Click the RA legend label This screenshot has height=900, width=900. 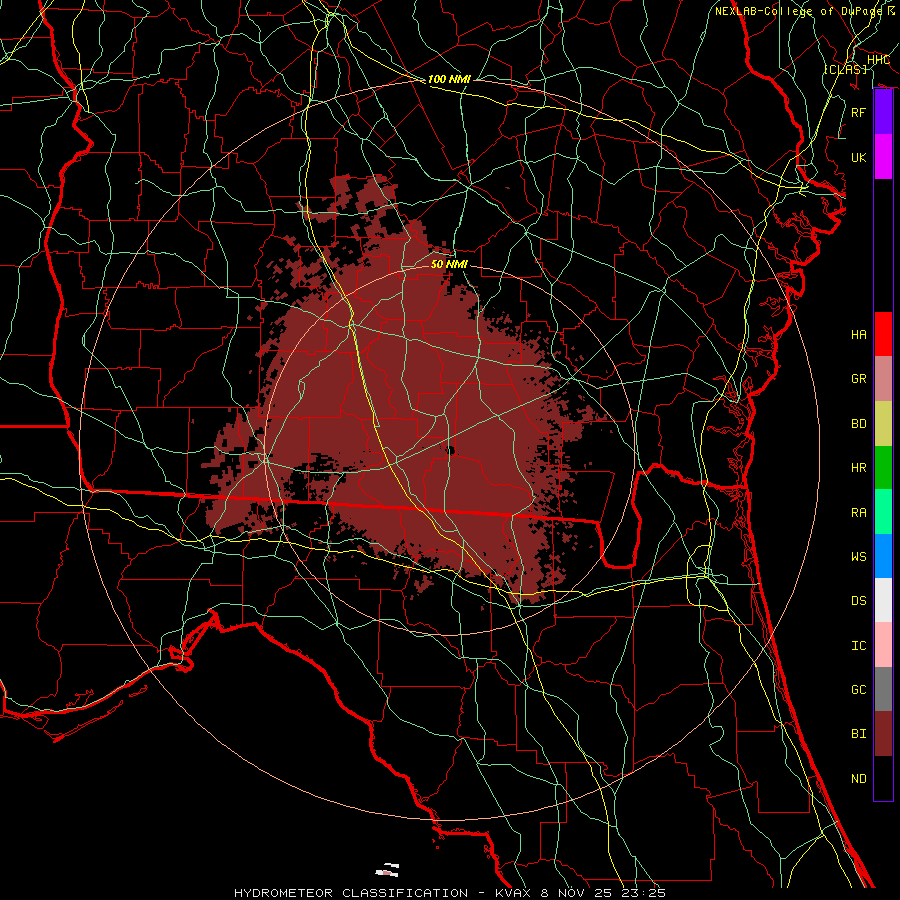coord(859,513)
